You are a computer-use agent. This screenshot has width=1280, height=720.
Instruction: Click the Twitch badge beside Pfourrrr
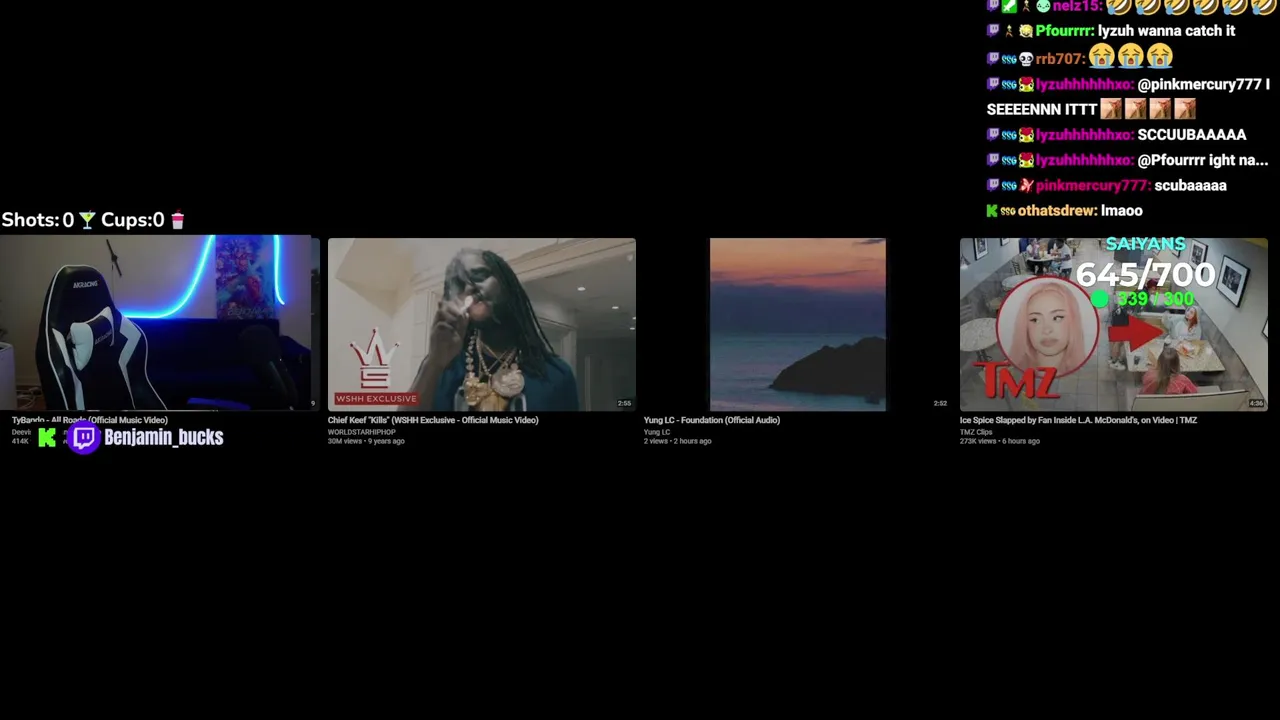(x=993, y=31)
